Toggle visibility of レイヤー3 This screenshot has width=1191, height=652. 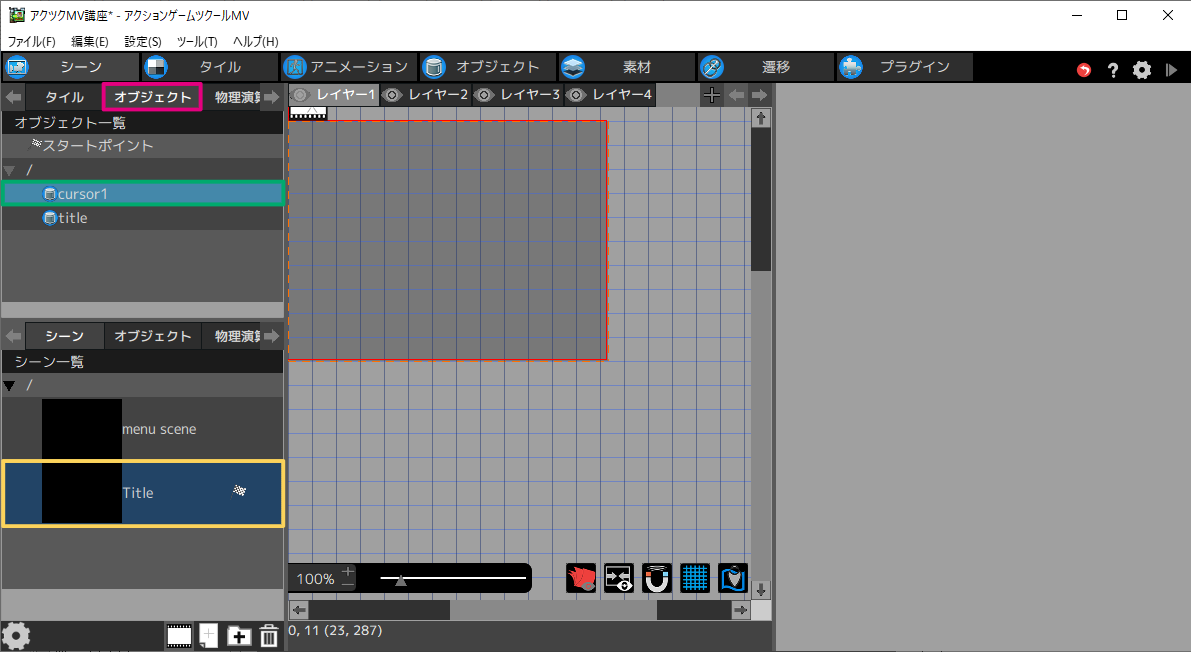click(484, 95)
